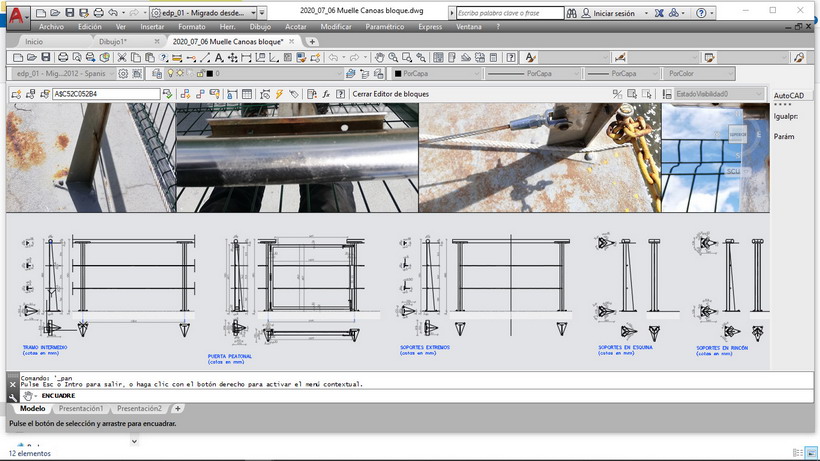Click Plot printer icon in quick access toolbar
This screenshot has width=820, height=461.
(98, 13)
